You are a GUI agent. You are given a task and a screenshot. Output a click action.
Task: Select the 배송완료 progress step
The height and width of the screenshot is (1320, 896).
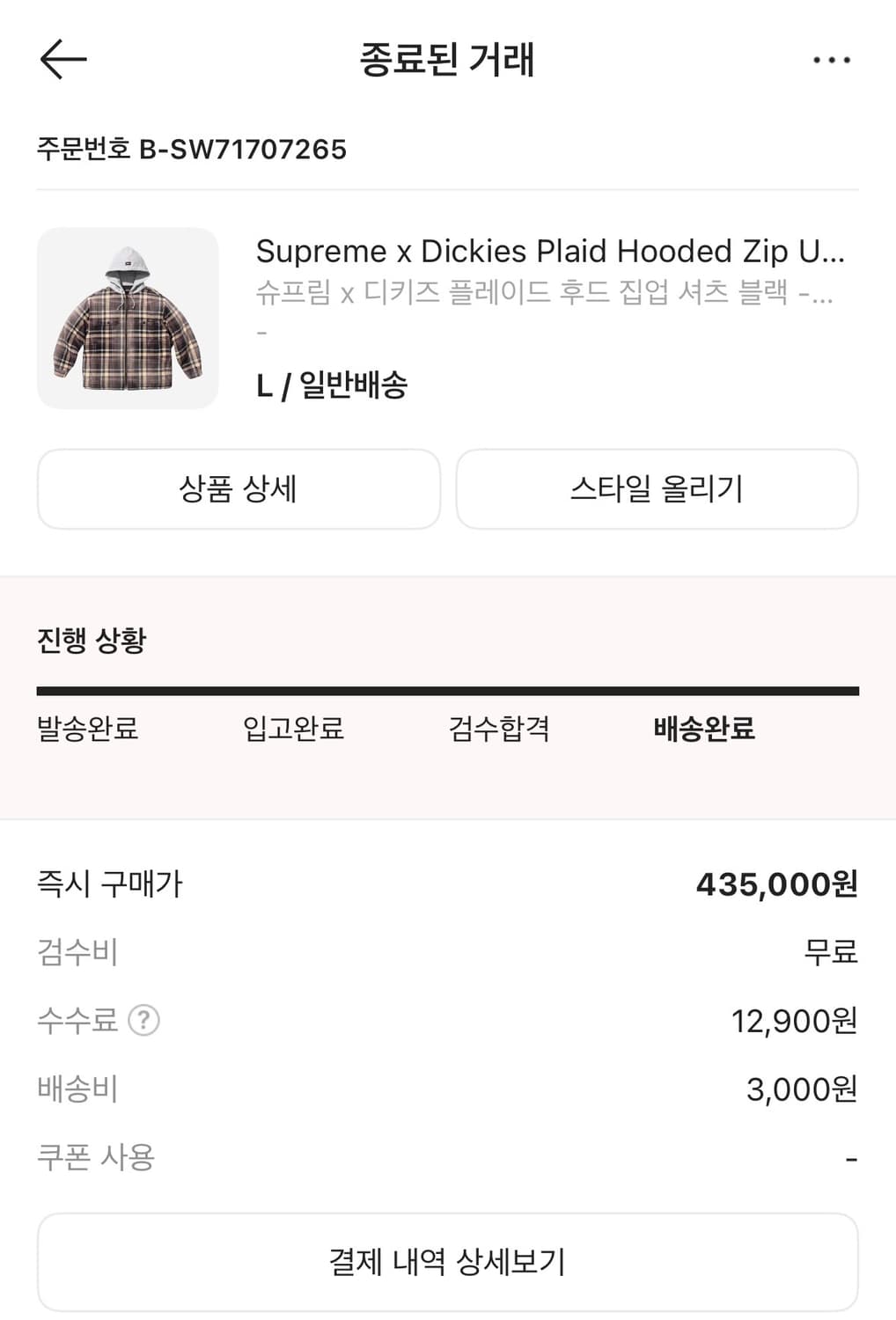(704, 729)
